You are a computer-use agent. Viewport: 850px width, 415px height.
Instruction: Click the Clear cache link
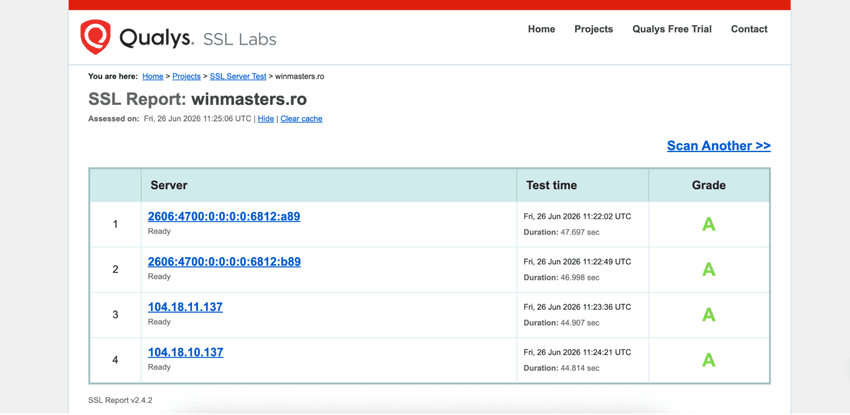301,119
